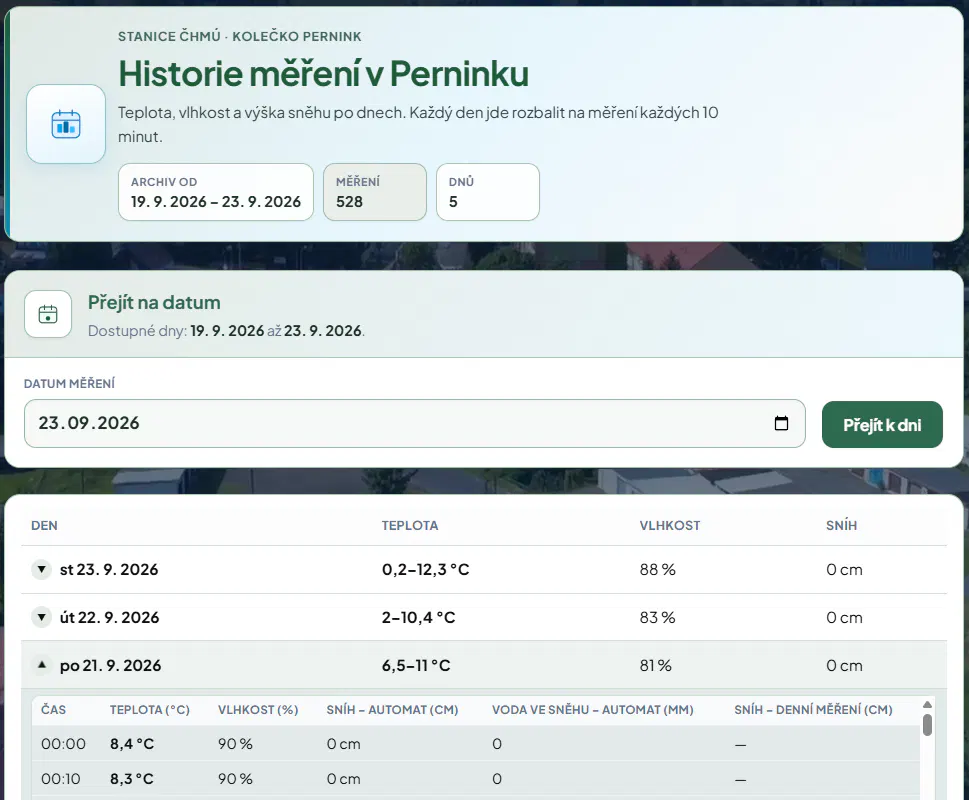Click the Datum měření input field
The width and height of the screenshot is (969, 800).
415,423
